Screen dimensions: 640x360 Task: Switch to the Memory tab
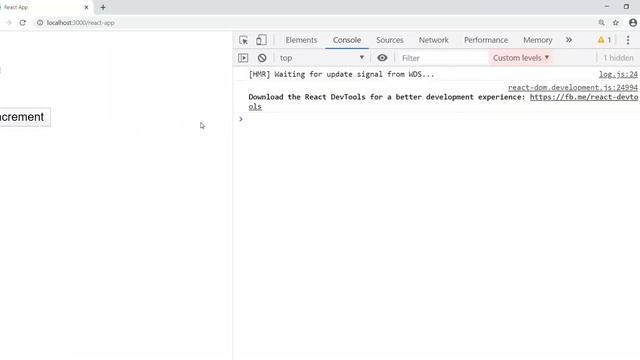[538, 40]
